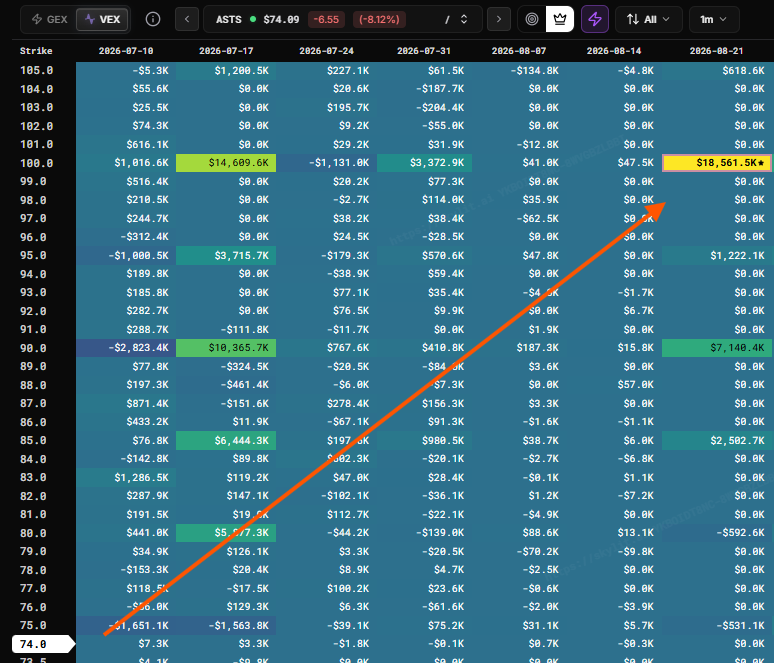Open the 1m interval dropdown
Viewport: 774px width, 663px height.
click(714, 19)
